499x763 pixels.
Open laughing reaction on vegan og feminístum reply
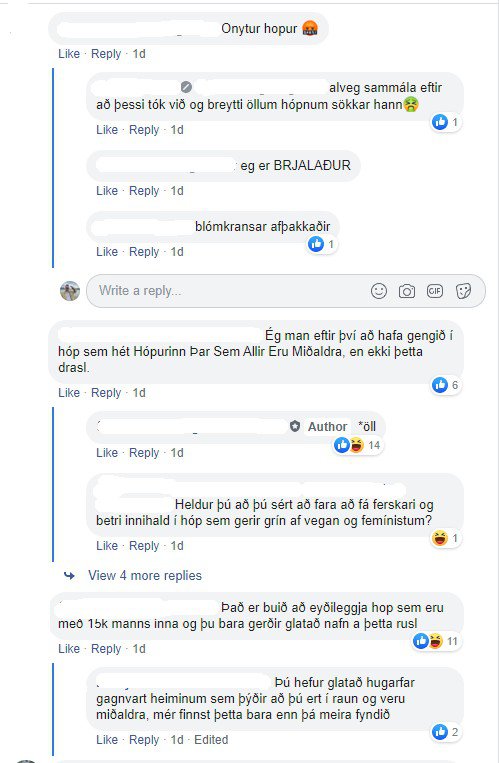pos(446,538)
